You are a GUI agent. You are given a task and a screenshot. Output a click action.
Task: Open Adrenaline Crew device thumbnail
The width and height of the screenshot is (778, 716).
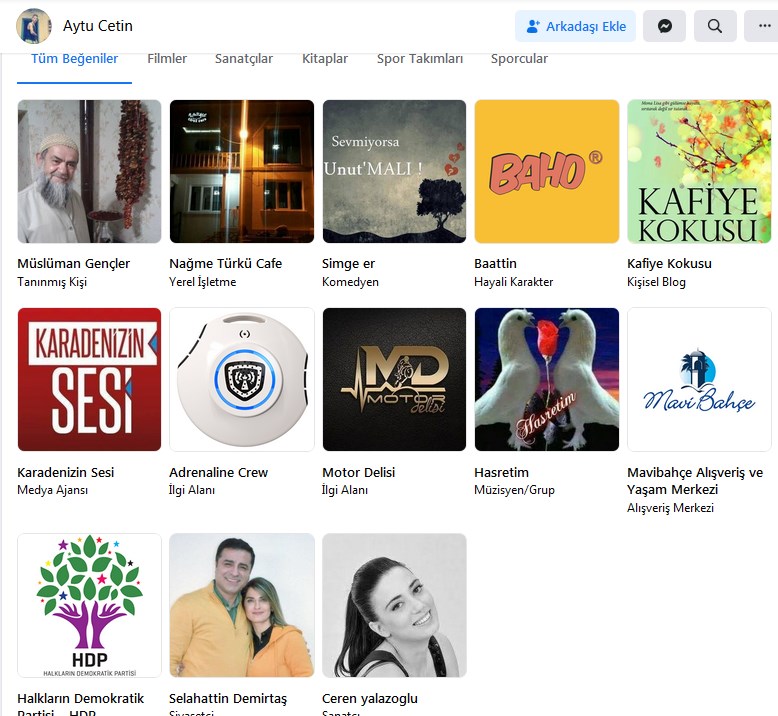coord(242,380)
